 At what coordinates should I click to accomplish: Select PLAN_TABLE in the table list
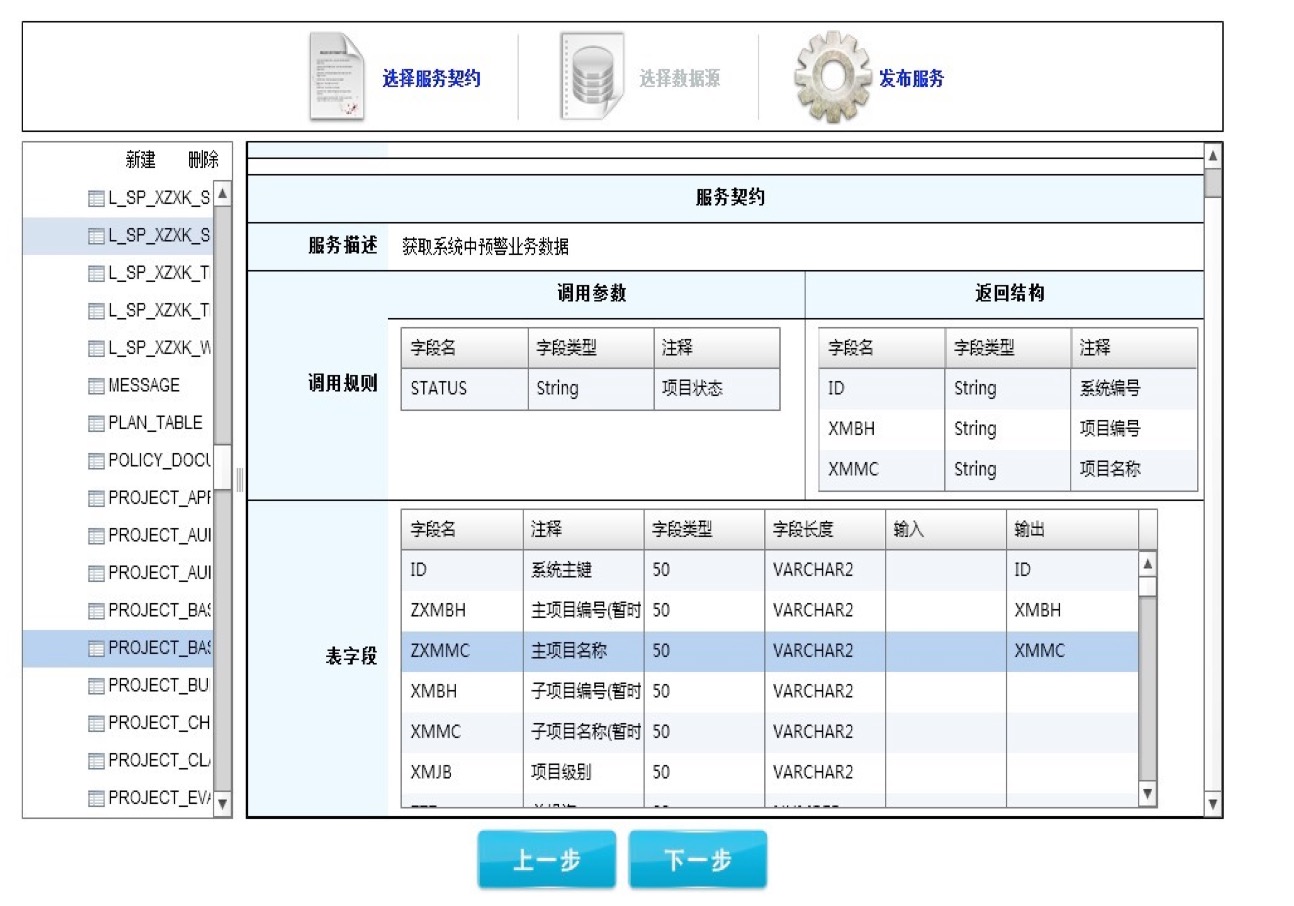pyautogui.click(x=155, y=423)
